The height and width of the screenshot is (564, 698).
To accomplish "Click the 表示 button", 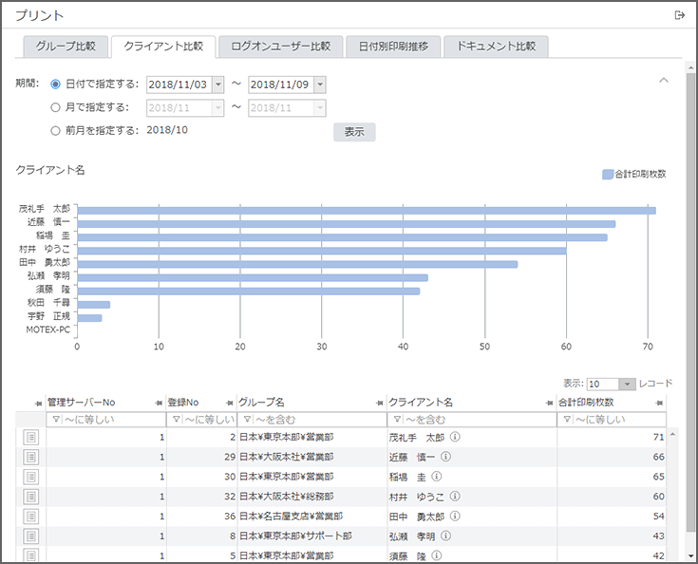I will 354,132.
